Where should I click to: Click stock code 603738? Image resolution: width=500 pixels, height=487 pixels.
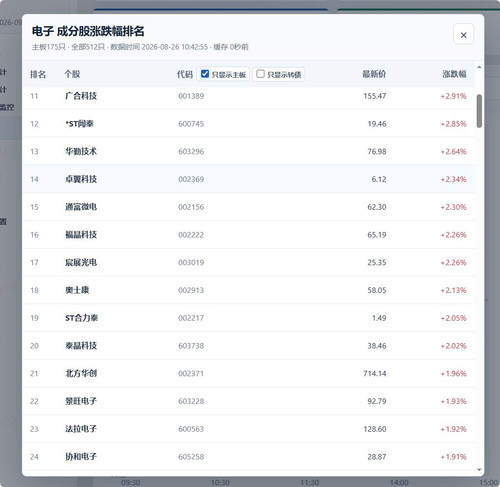[x=191, y=346]
